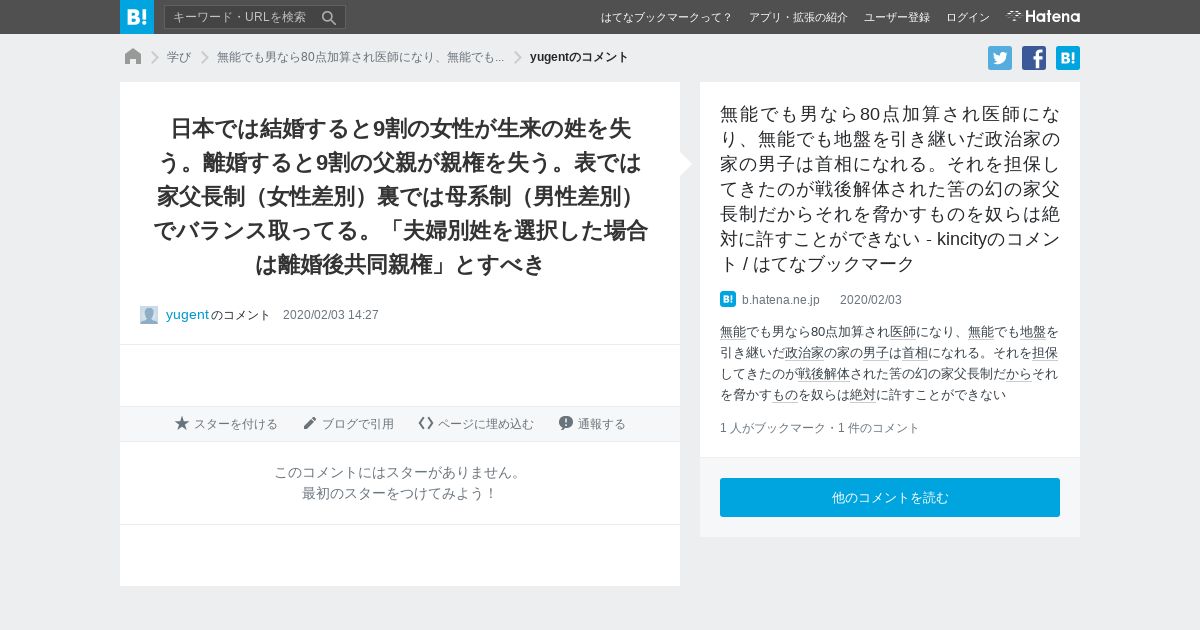This screenshot has height=630, width=1200.
Task: Click the sidebar date 2020/02/03
Action: [871, 300]
